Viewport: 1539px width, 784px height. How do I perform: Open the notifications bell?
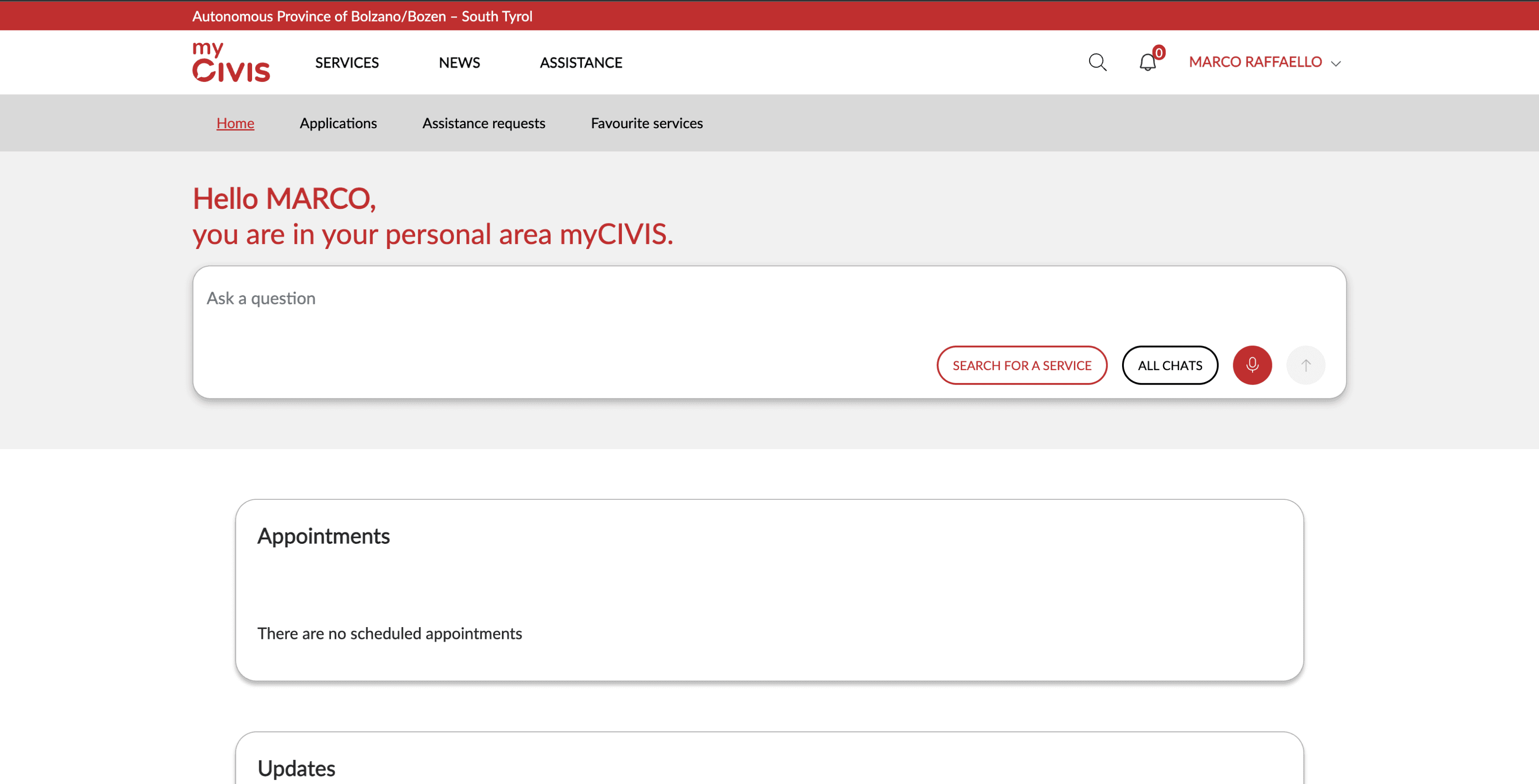[x=1147, y=63]
